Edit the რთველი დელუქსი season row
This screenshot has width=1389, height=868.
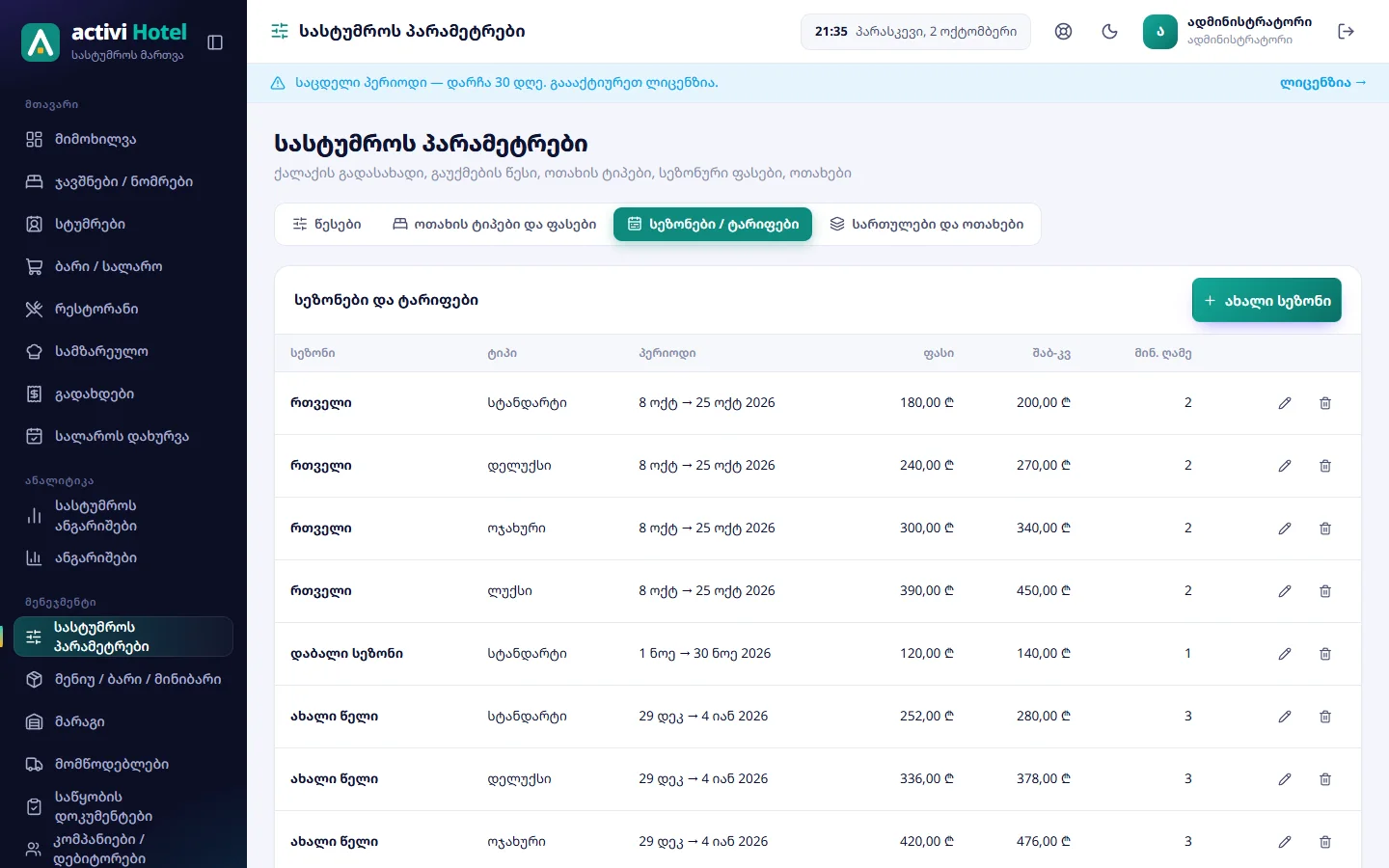(x=1285, y=466)
